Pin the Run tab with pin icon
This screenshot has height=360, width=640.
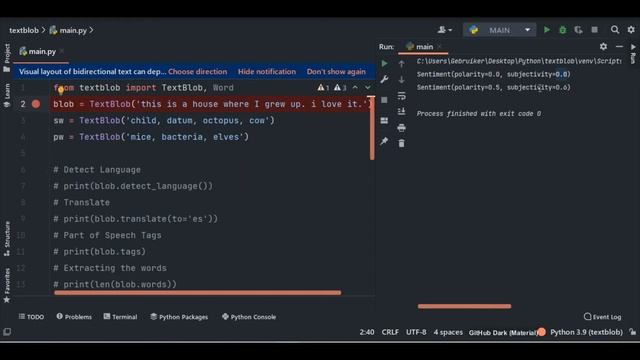(x=384, y=142)
